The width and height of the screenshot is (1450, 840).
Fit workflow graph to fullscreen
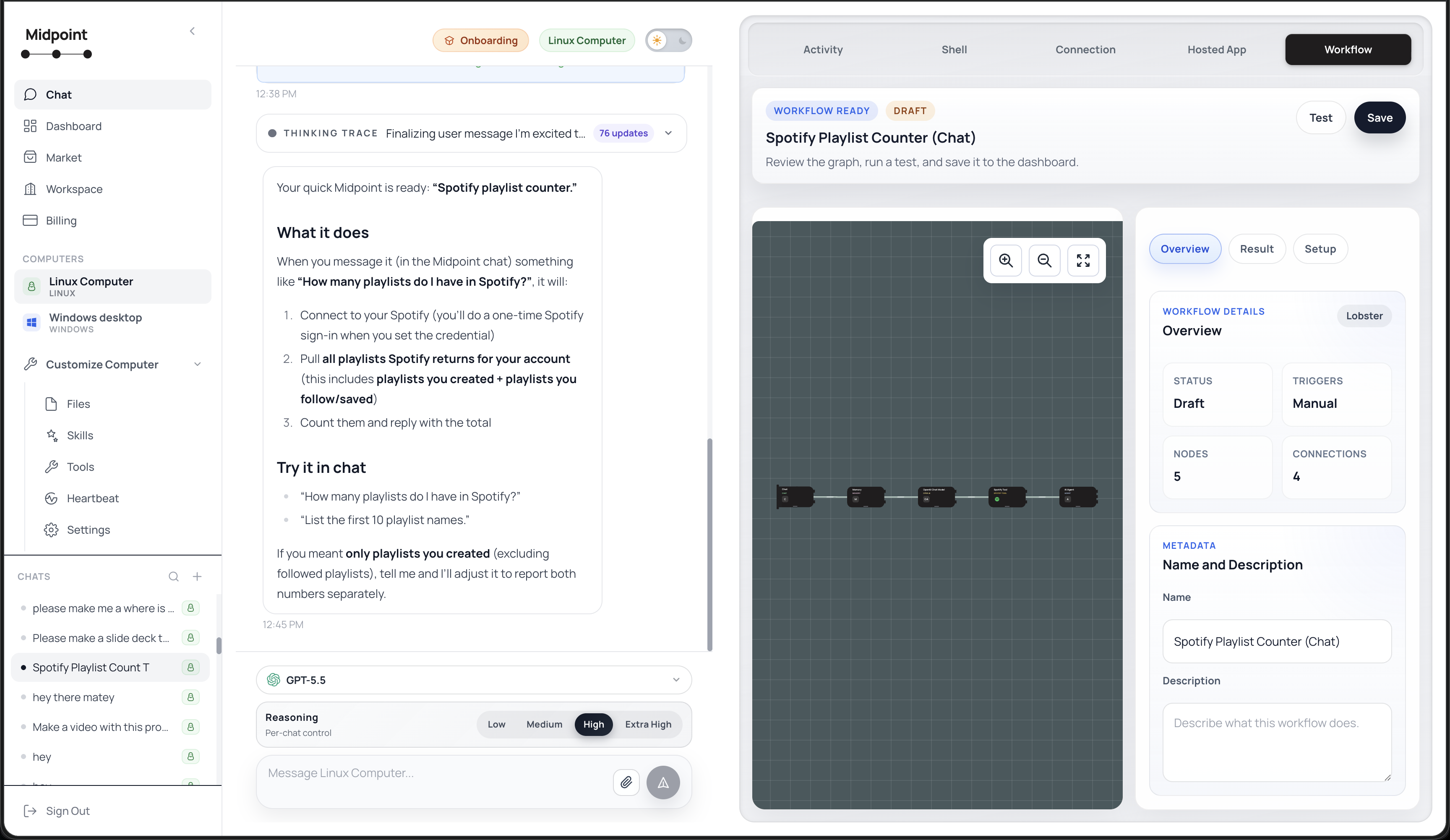click(1083, 261)
